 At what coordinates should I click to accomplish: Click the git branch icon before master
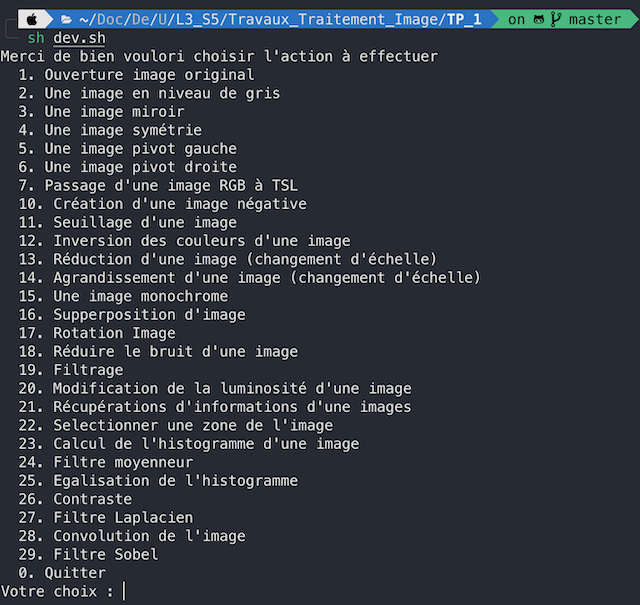tap(559, 19)
